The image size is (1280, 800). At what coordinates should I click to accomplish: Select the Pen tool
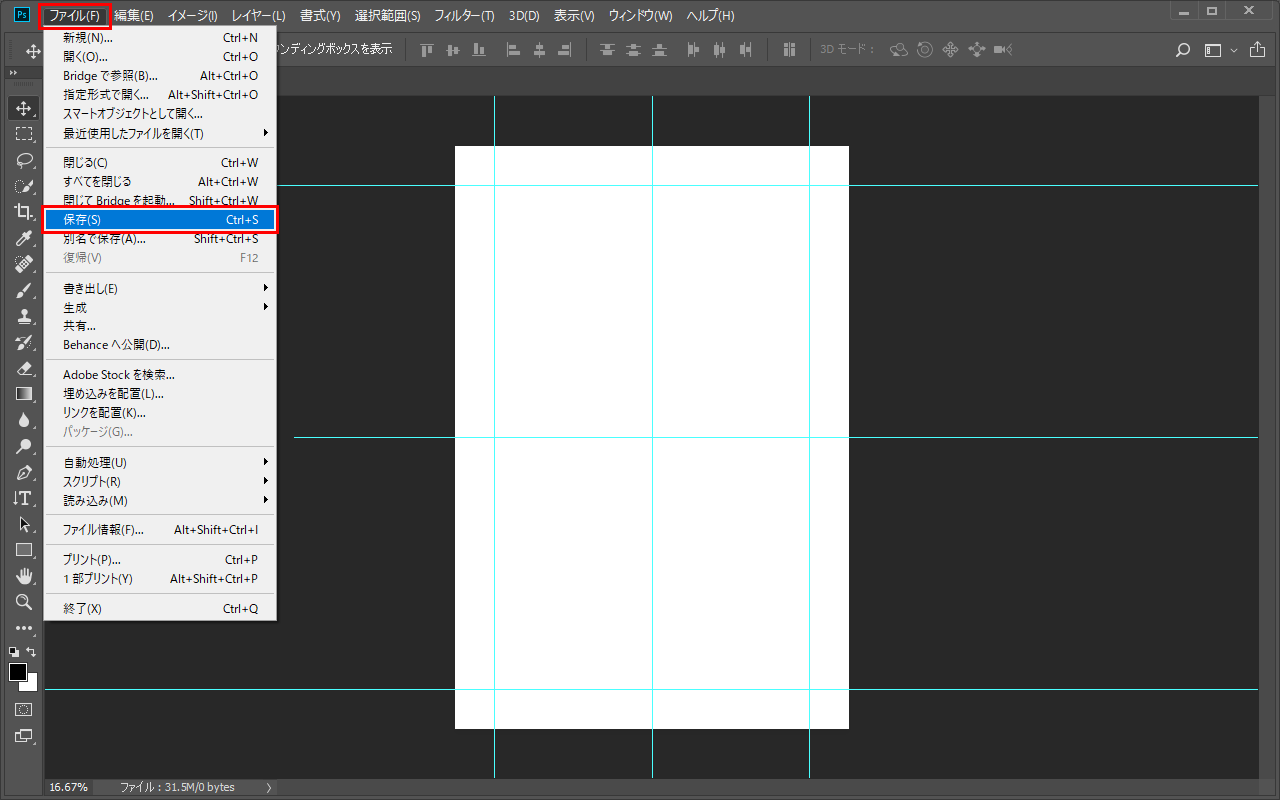tap(24, 472)
